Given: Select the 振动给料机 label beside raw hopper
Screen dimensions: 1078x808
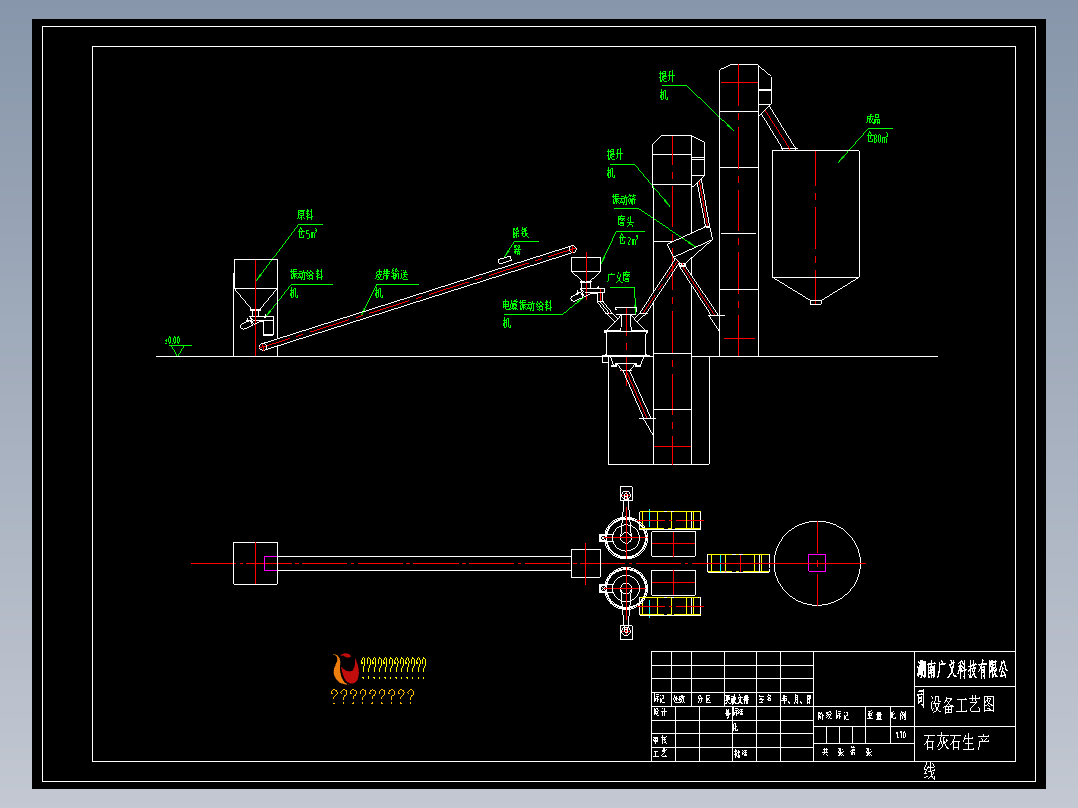Looking at the screenshot, I should click(x=306, y=283).
